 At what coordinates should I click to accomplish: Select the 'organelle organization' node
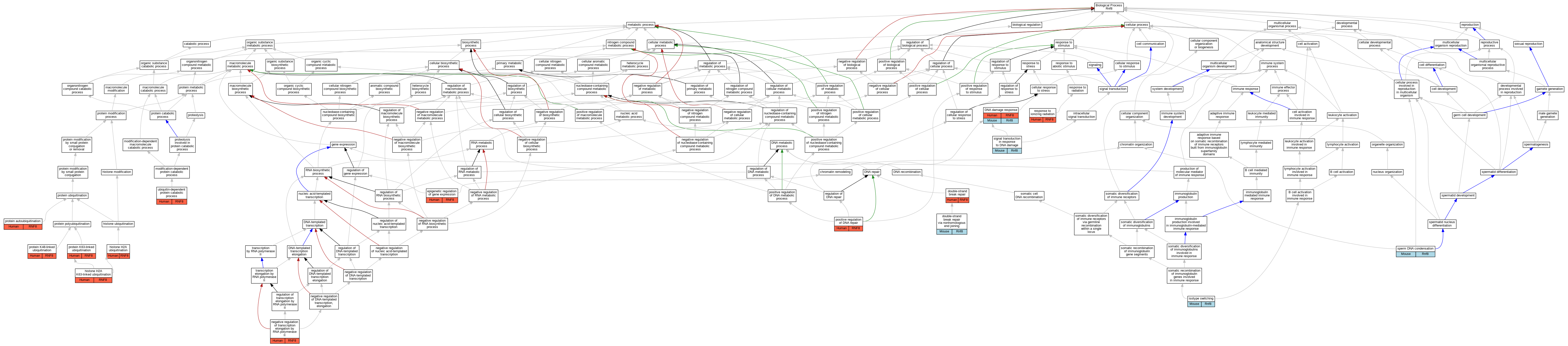1387,145
